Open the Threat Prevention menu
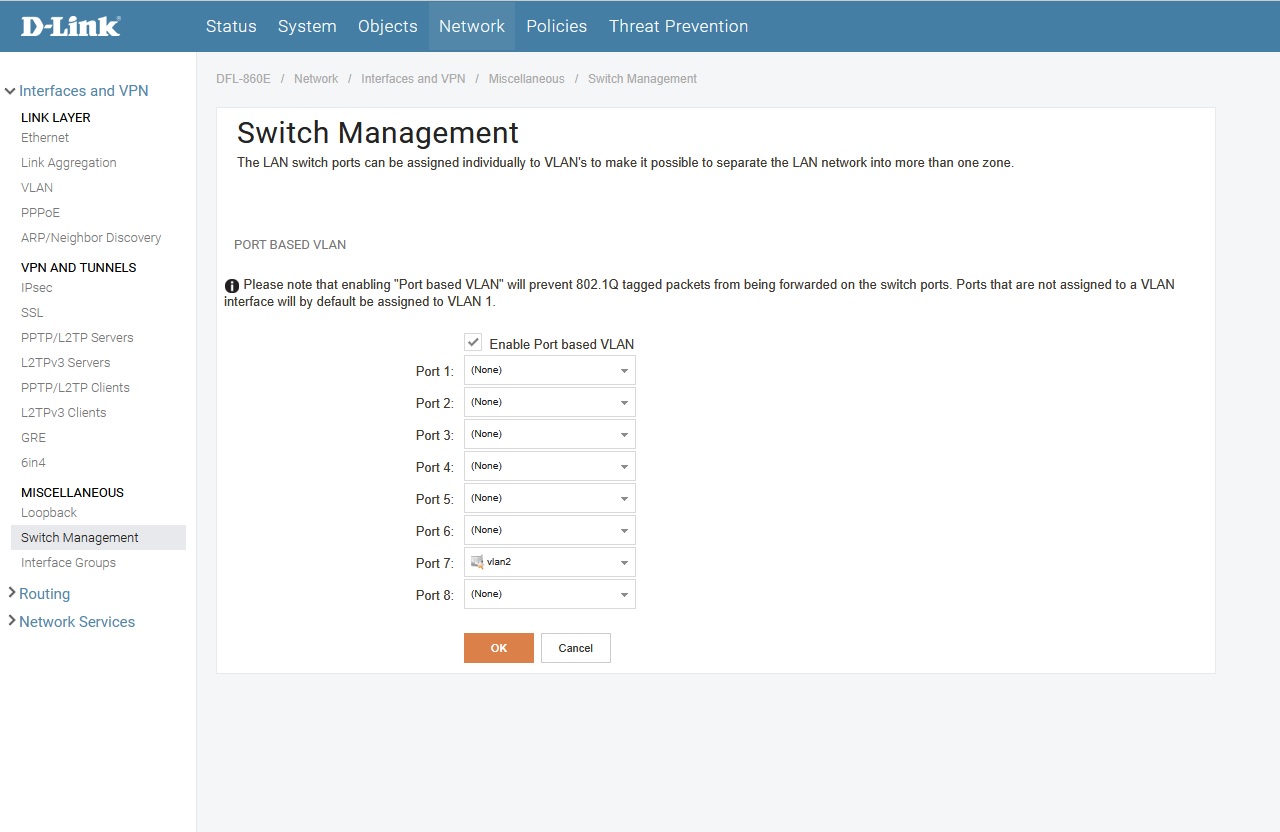Viewport: 1280px width, 832px height. (678, 26)
